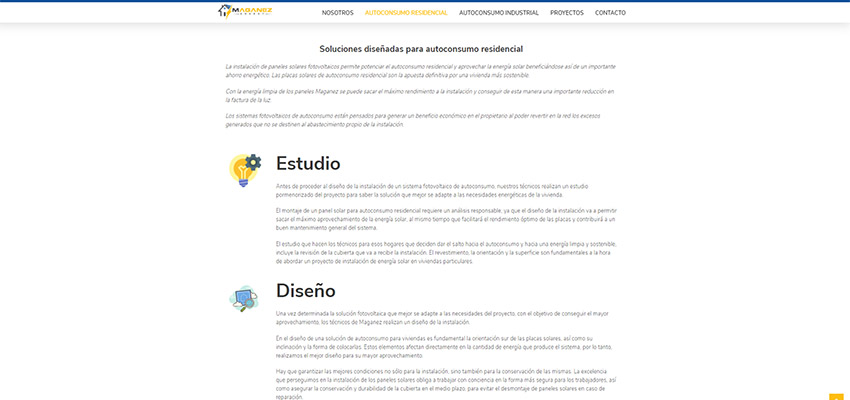This screenshot has width=850, height=400.
Task: Click the Estudio section heading
Action: 308,163
